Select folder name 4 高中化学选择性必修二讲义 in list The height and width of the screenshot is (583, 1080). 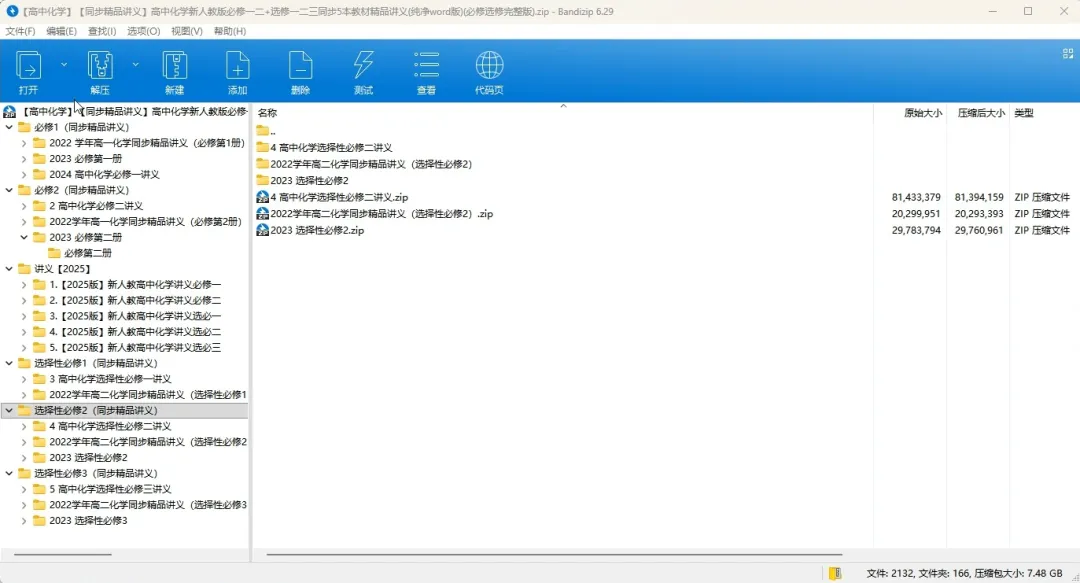(331, 147)
